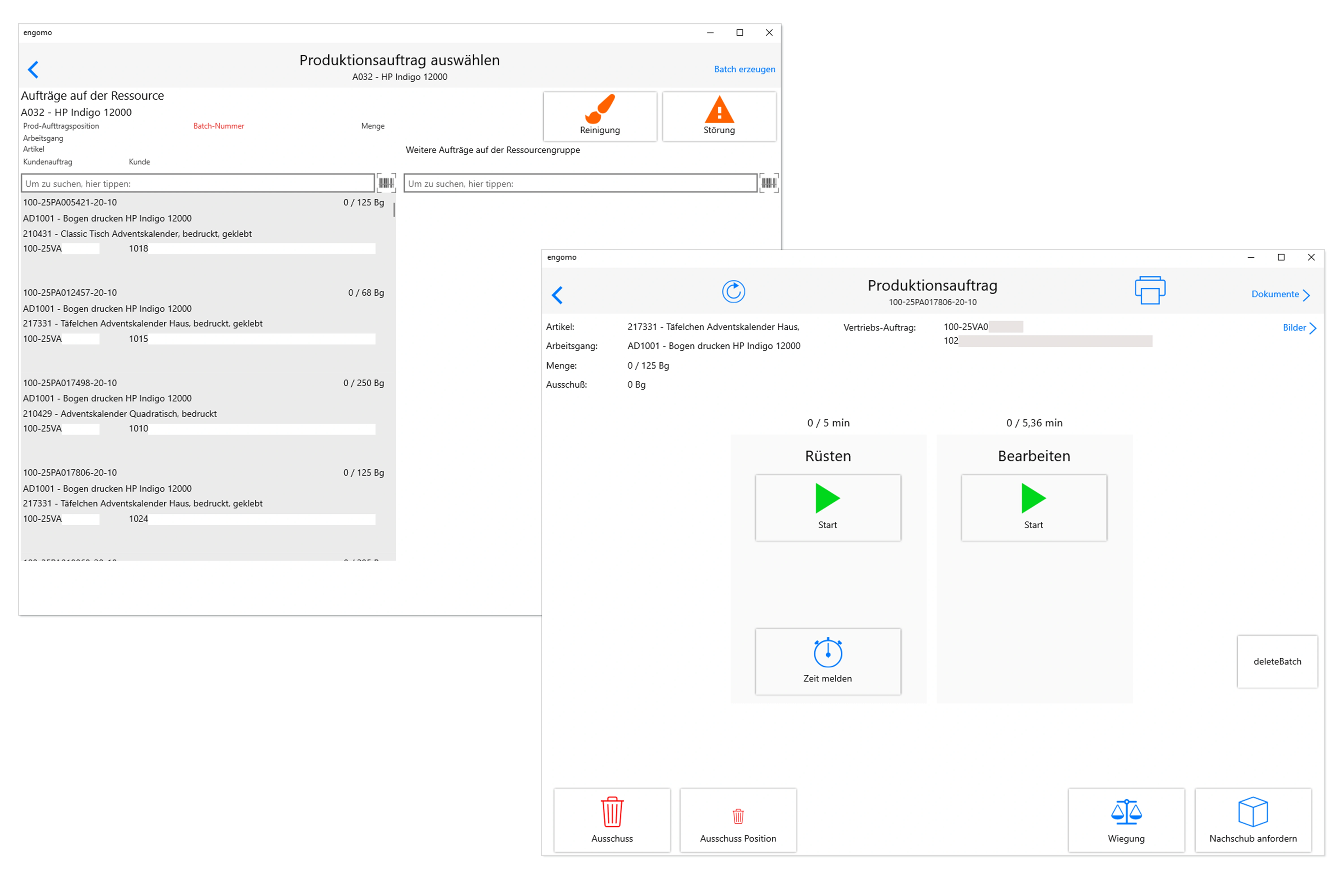Click the Kunde header label
The width and height of the screenshot is (1344, 896).
(x=139, y=162)
